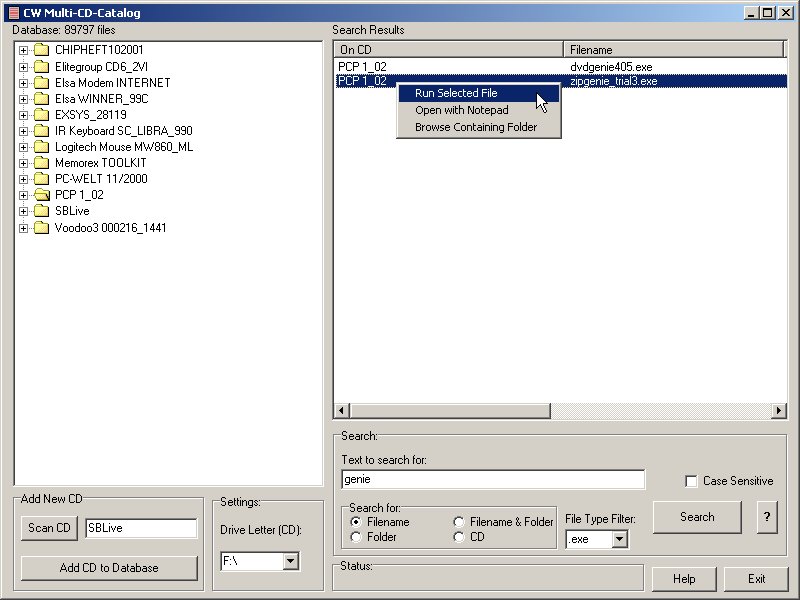
Task: Click the CHIPHEFT102001 folder icon
Action: pos(41,50)
